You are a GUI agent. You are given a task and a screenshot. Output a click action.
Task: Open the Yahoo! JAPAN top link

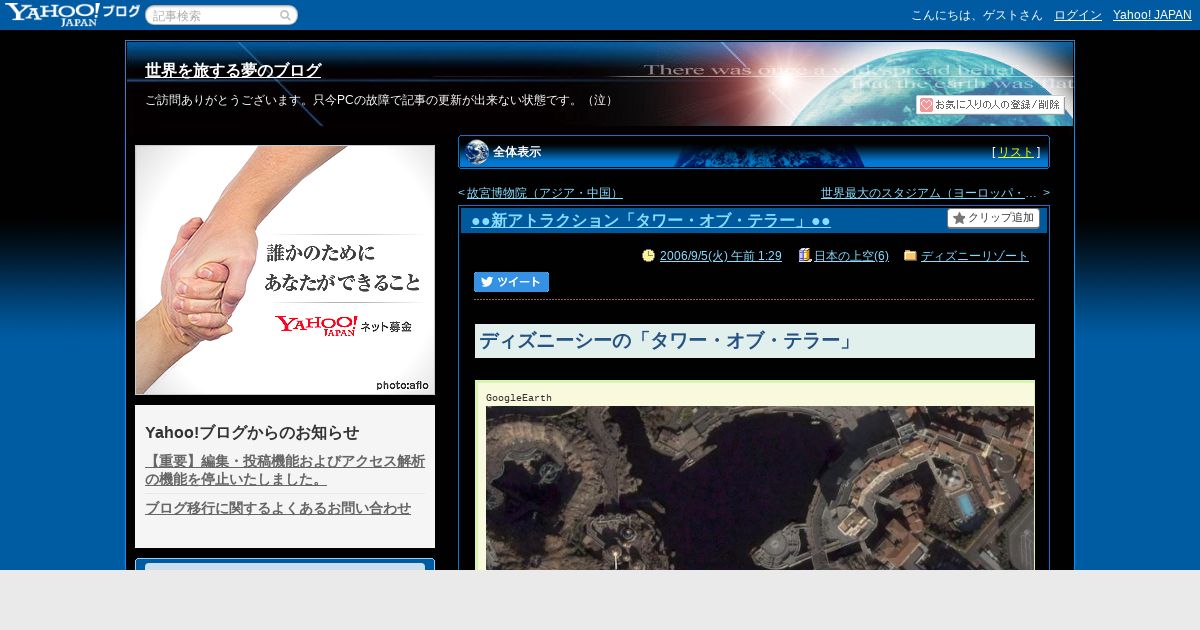[x=1152, y=15]
